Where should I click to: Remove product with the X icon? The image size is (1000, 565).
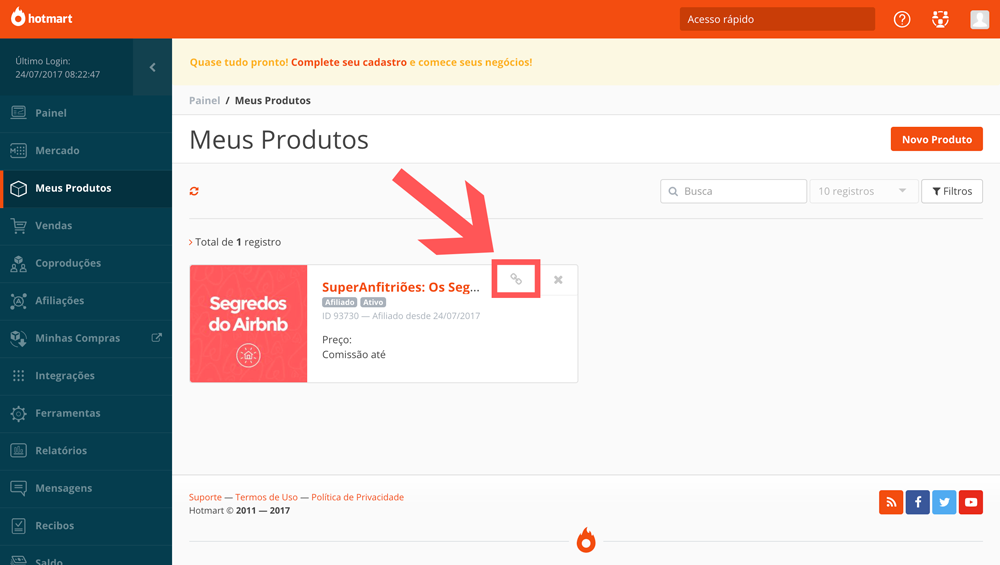coord(558,280)
